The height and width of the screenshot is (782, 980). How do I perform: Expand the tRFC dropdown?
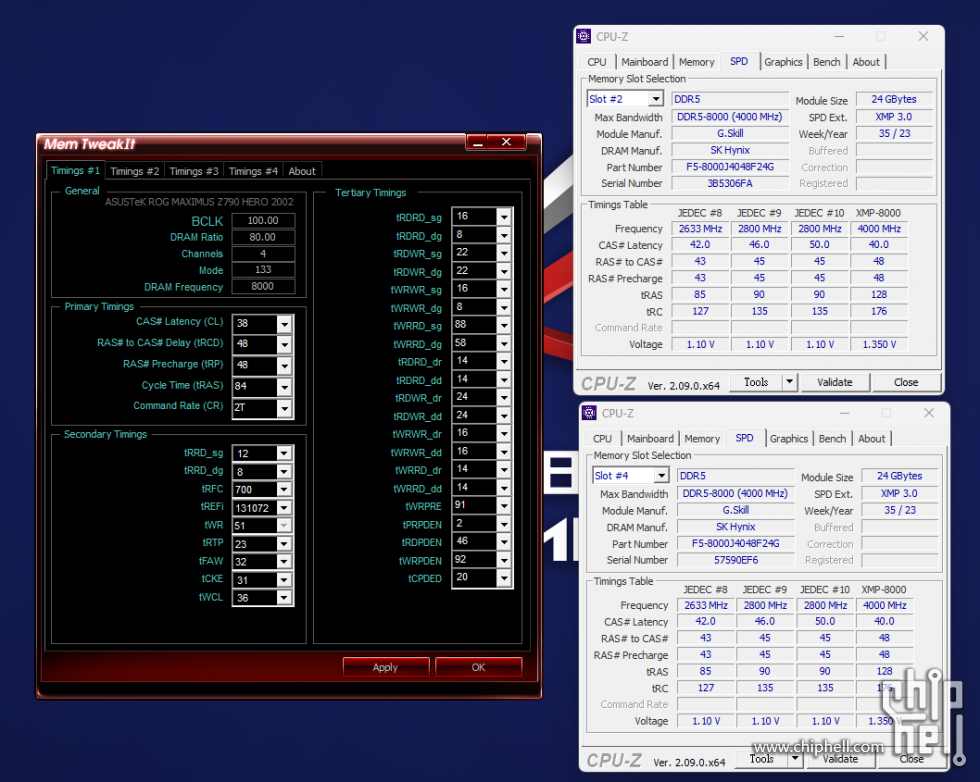284,489
